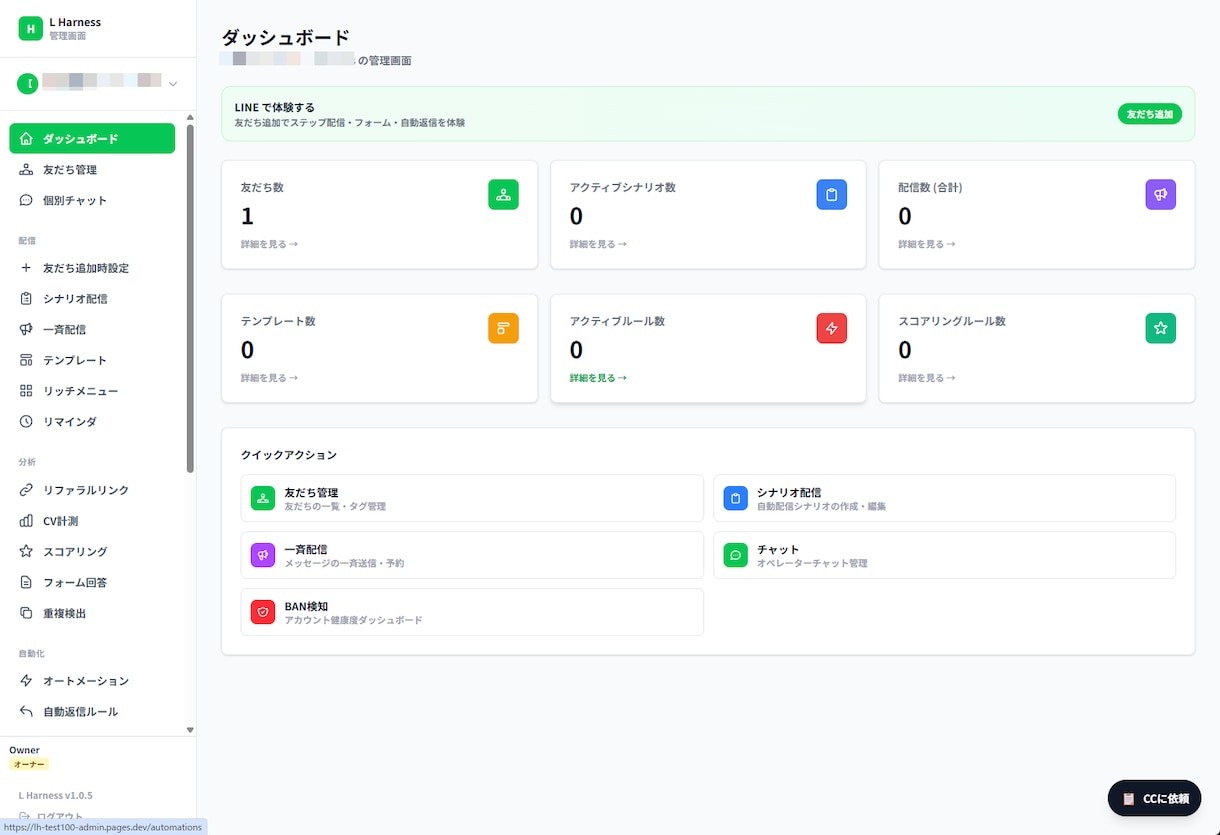This screenshot has height=835, width=1220.
Task: Click the blue アクティブシナリオ数 clipboard icon
Action: [832, 194]
